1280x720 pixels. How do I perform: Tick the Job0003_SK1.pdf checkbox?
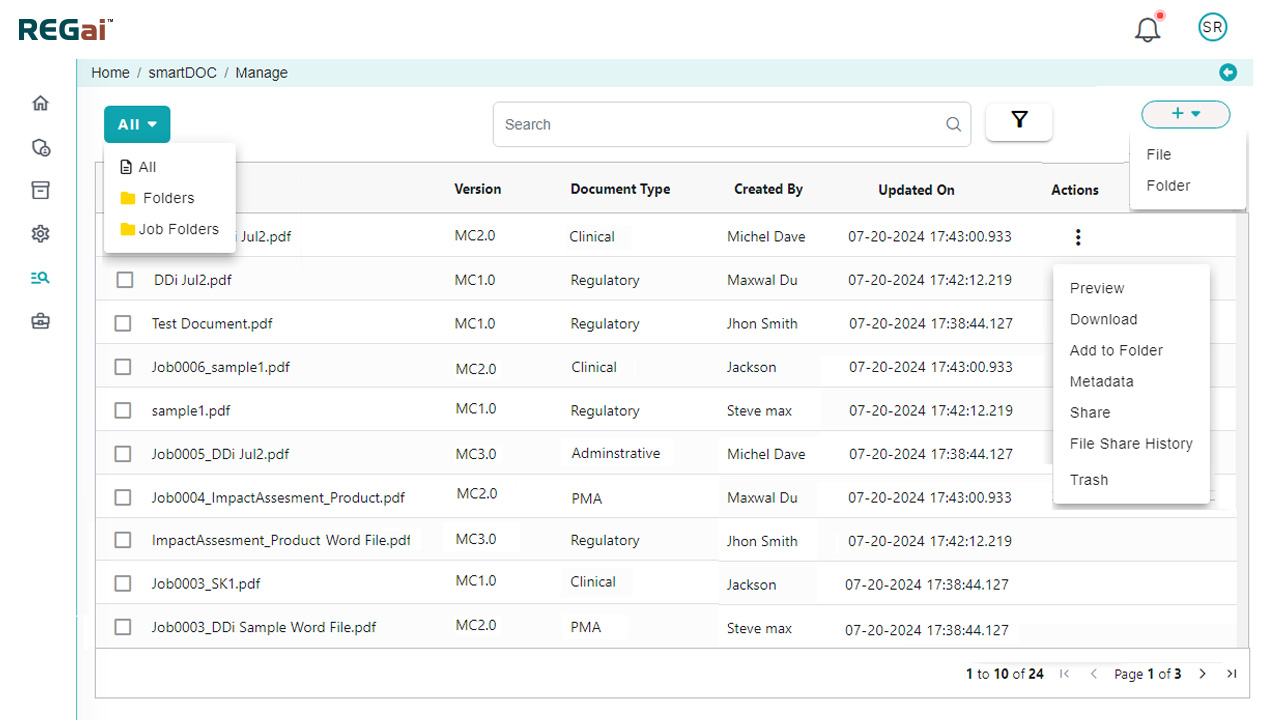123,583
